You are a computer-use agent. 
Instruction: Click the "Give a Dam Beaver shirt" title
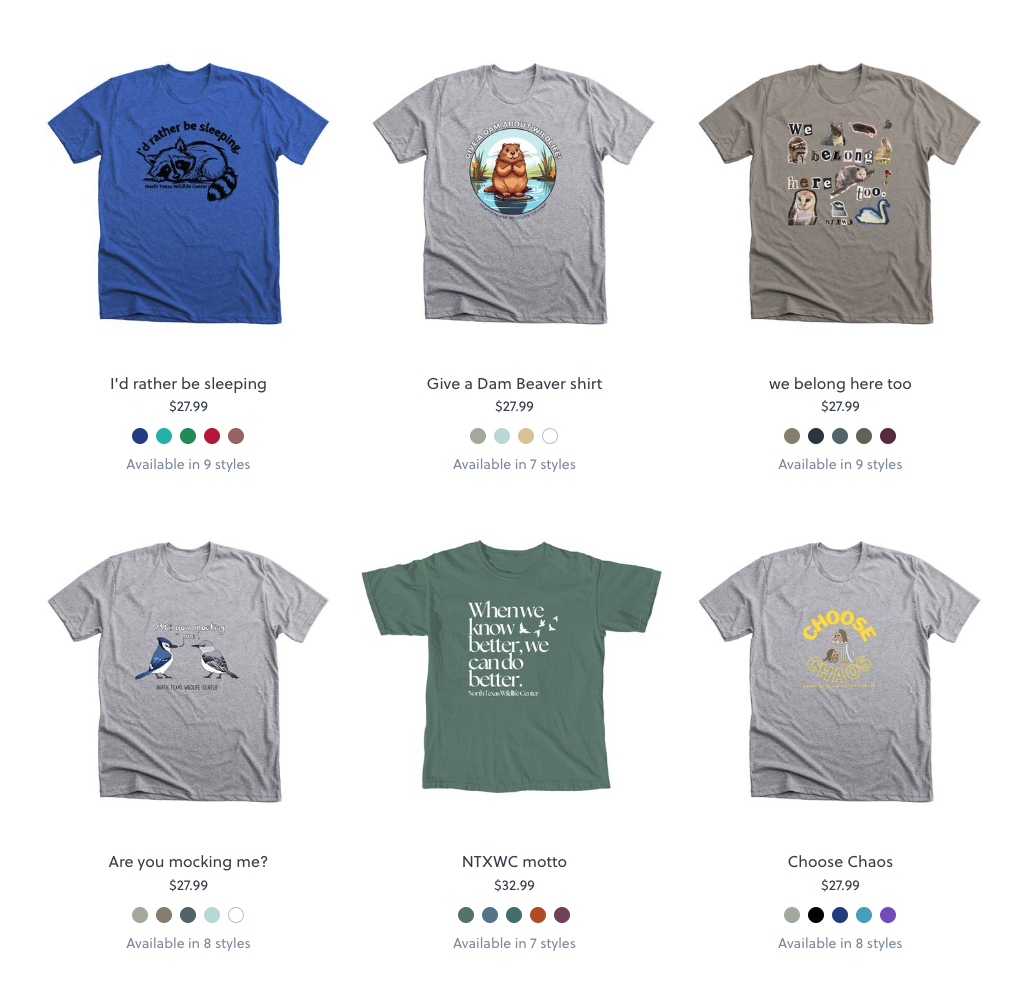coord(514,384)
